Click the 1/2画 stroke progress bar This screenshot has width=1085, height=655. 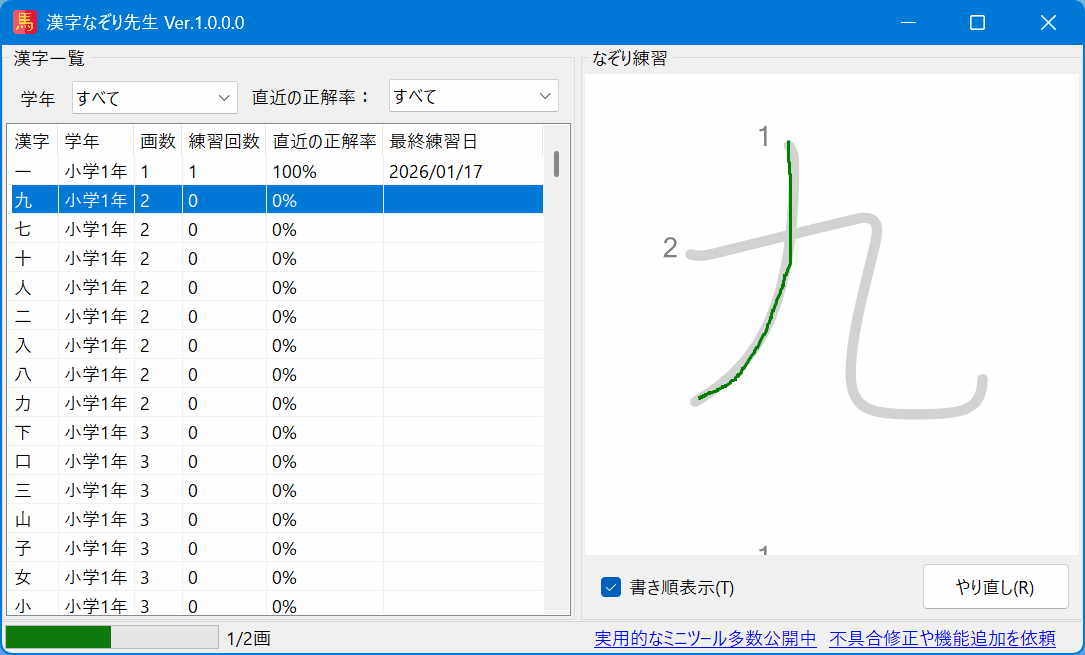pos(110,637)
